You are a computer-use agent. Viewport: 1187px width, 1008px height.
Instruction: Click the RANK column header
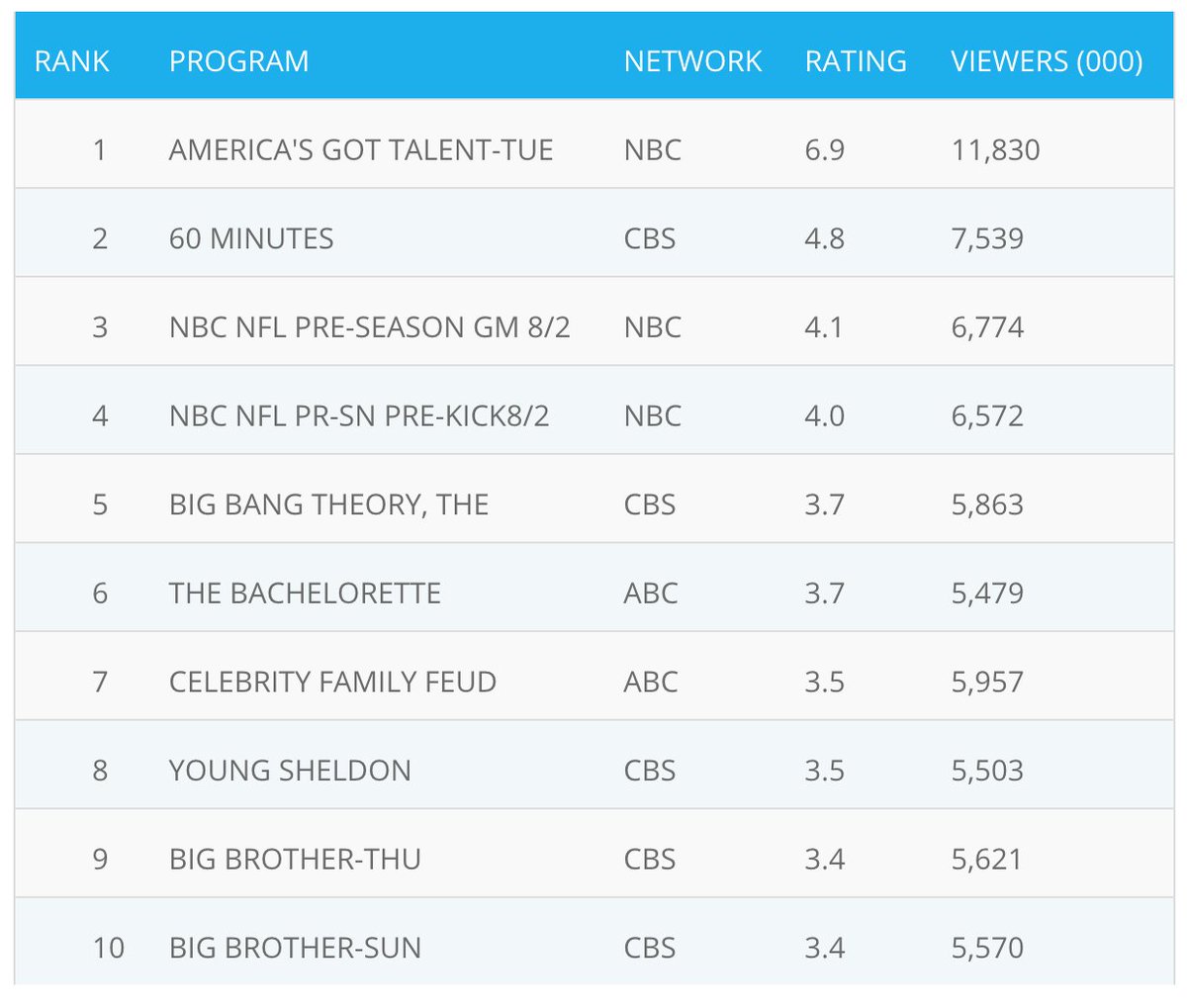[71, 61]
